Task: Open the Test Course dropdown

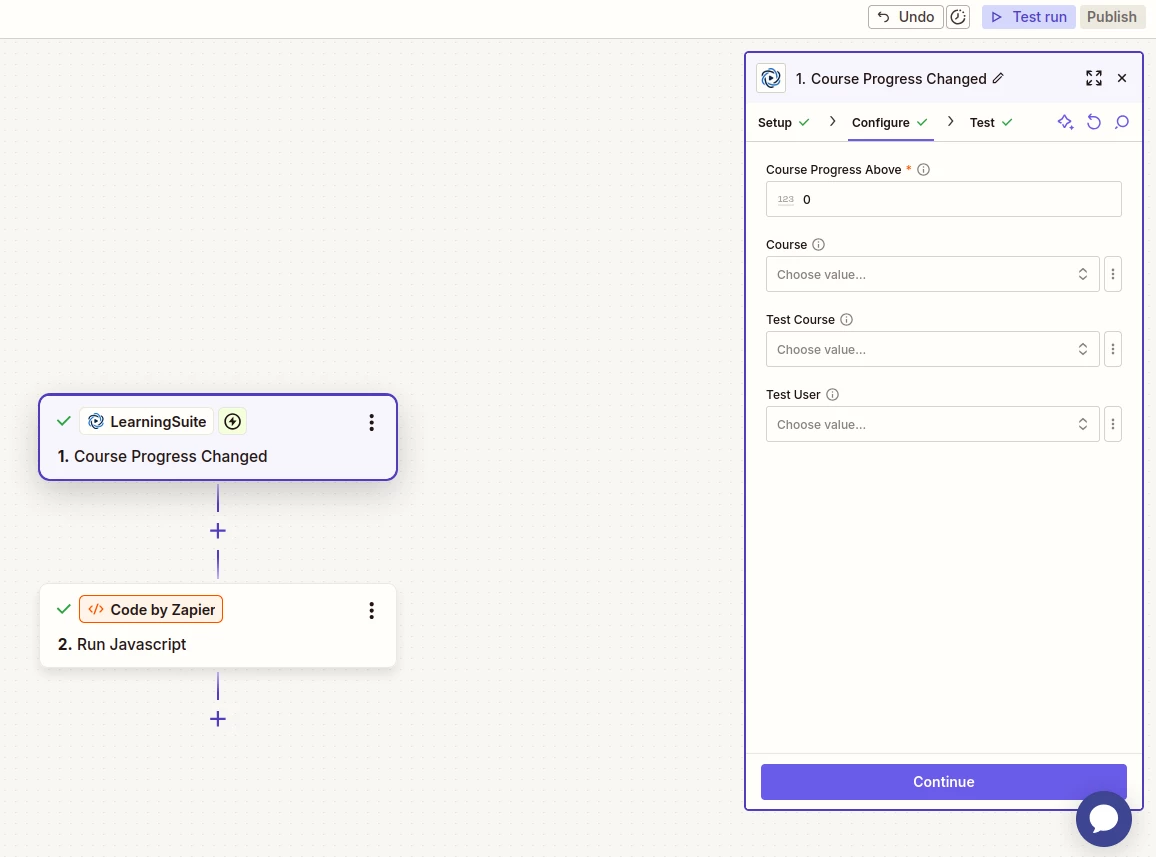Action: (x=933, y=349)
